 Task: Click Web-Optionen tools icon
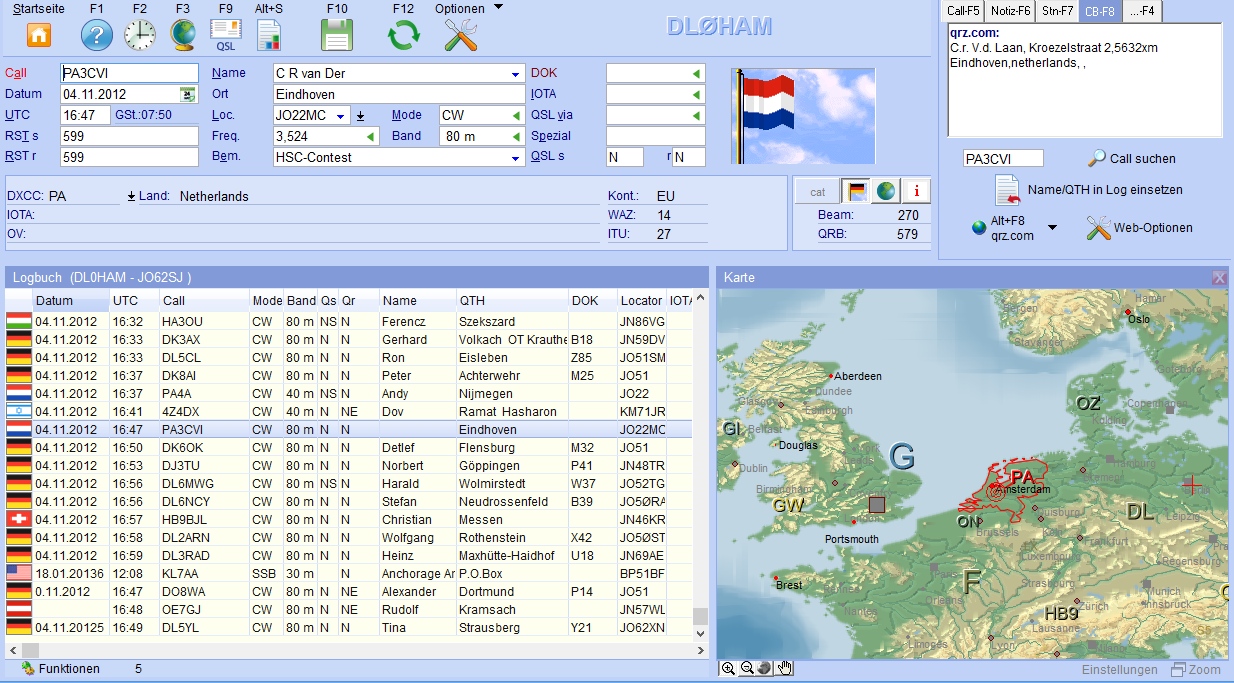tap(1098, 228)
